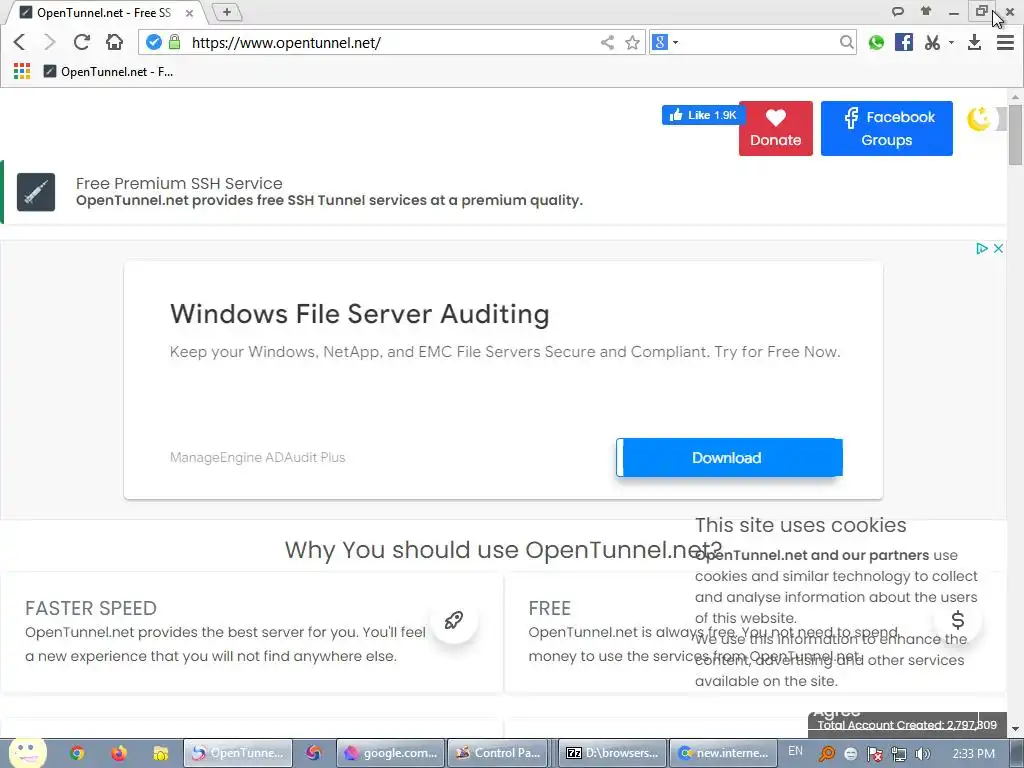Screen dimensions: 1024x768
Task: Click the Facebook Like 1.9K button
Action: [x=703, y=115]
